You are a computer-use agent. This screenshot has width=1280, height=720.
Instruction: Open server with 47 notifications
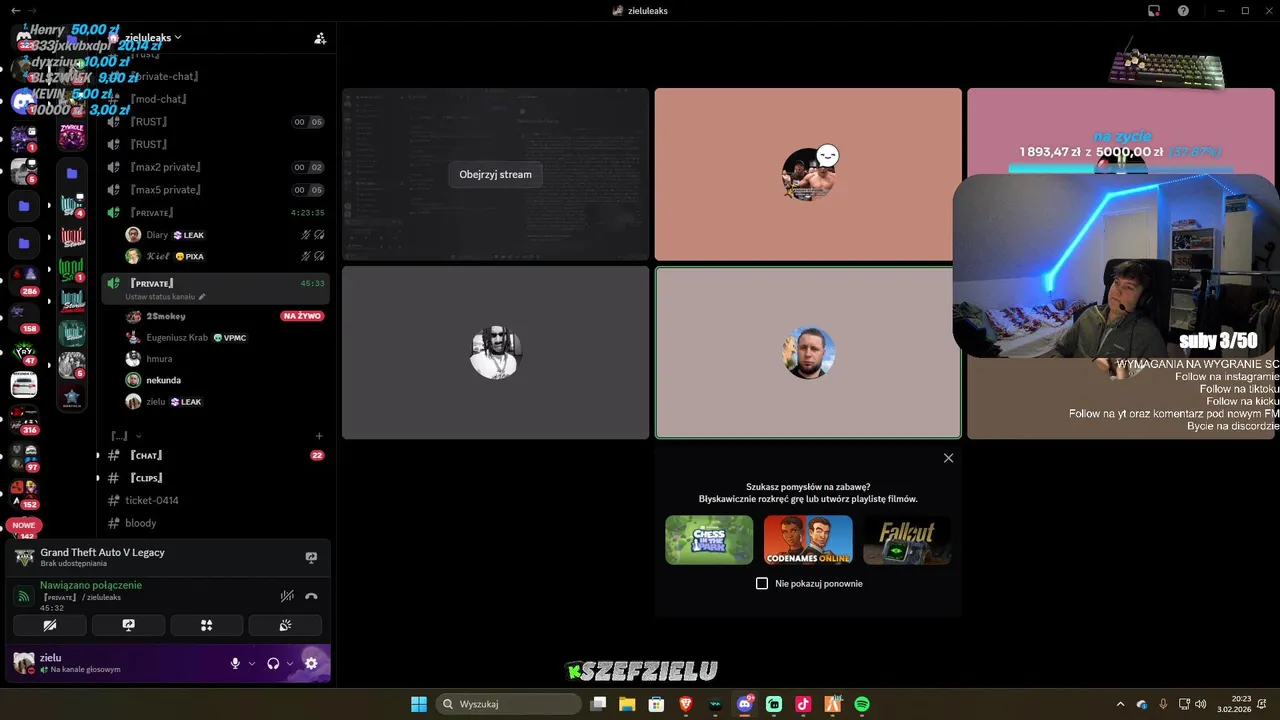[x=24, y=351]
